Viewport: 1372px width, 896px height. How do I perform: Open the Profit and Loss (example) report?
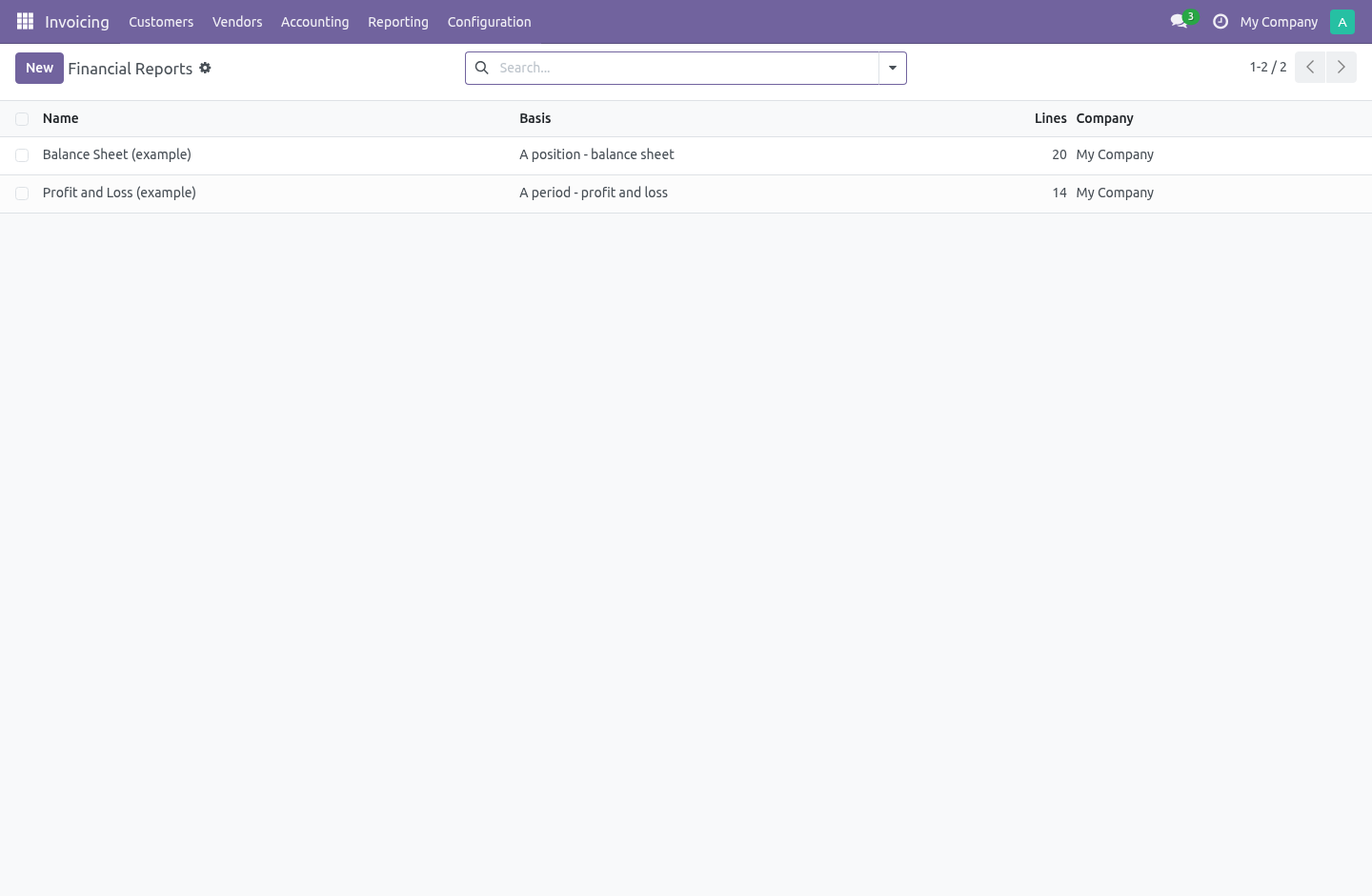click(119, 193)
